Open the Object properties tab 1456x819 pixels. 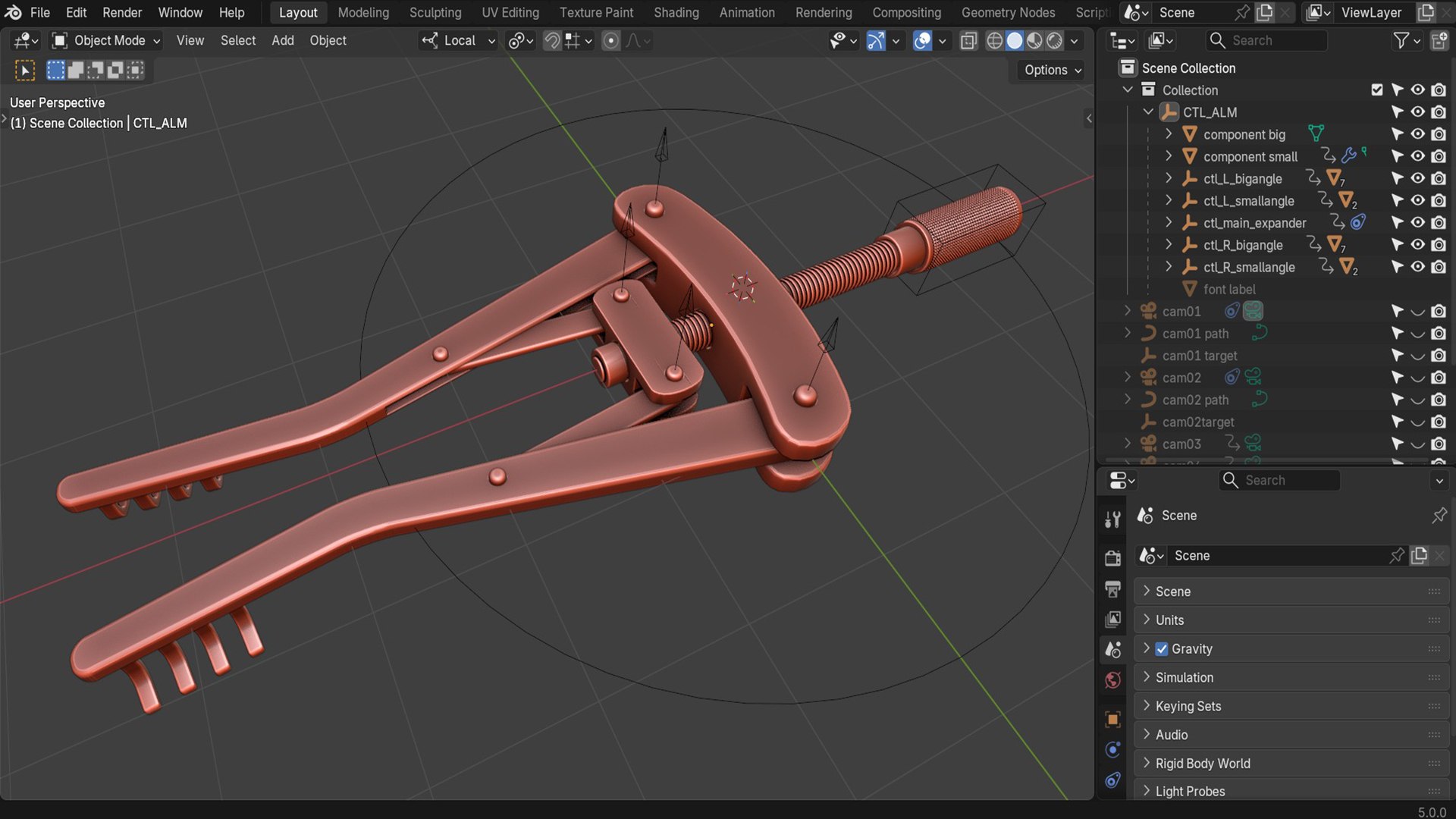(1112, 719)
